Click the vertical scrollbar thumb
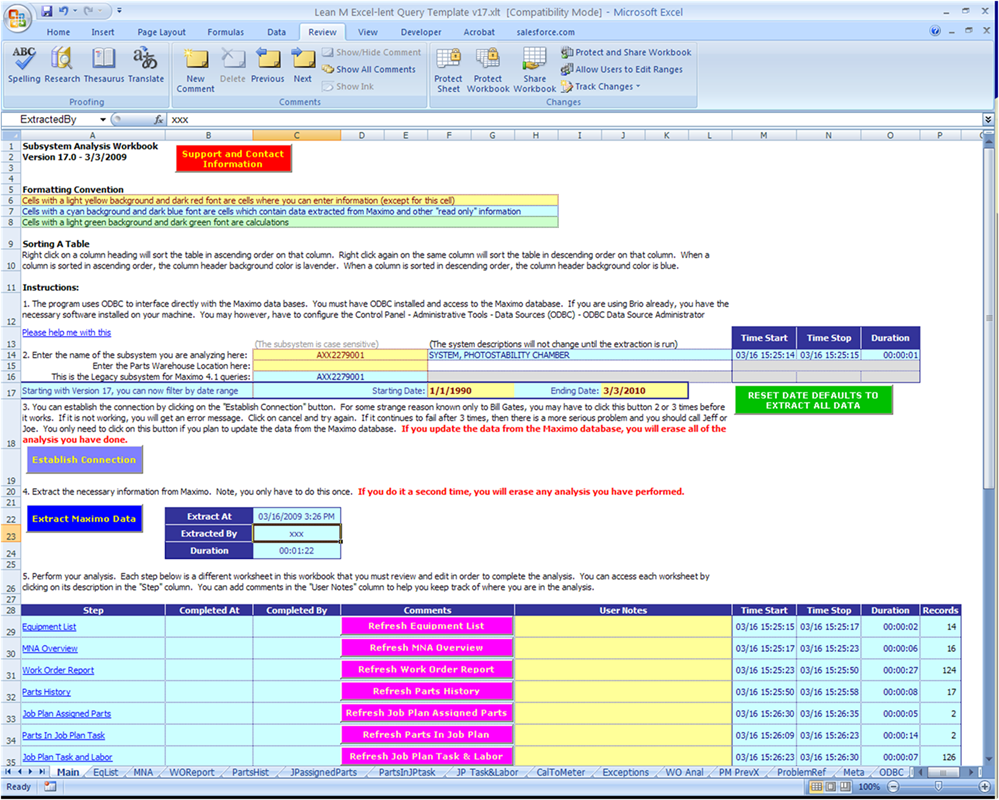Viewport: 999px width, 800px height. [x=988, y=318]
